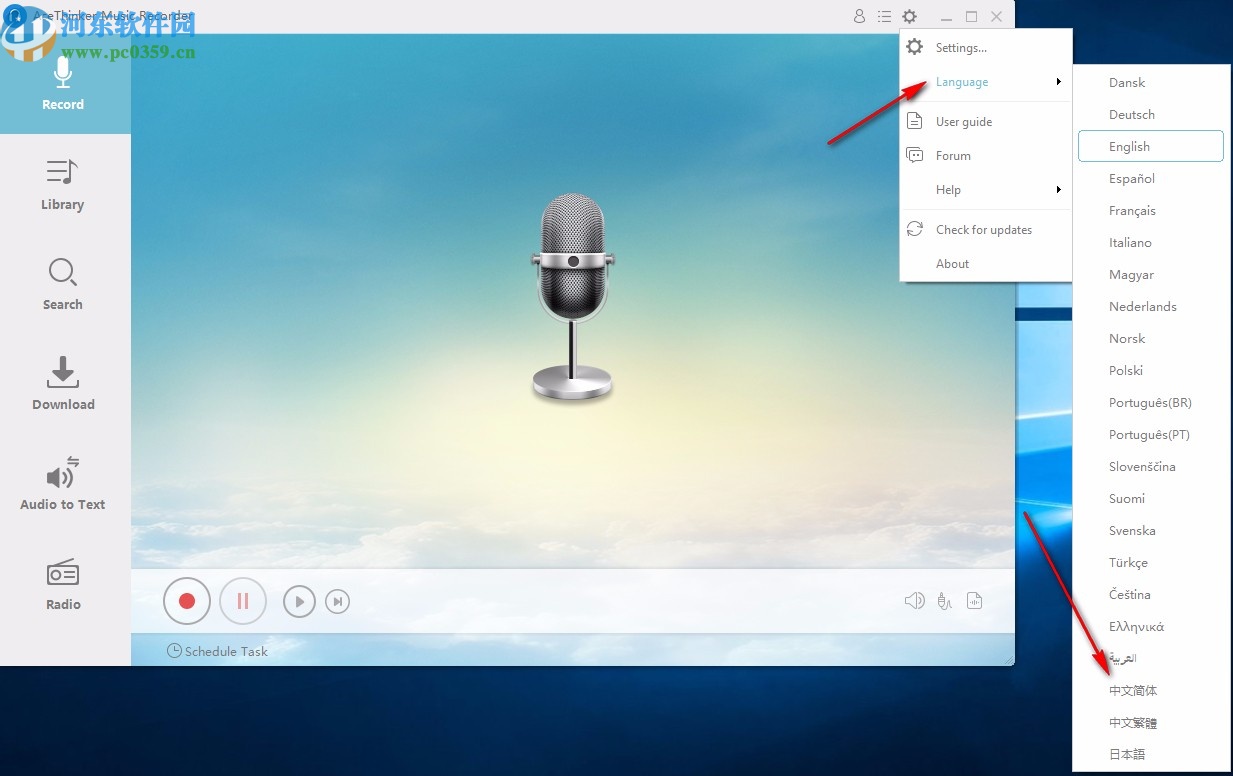
Task: Open the Library section
Action: click(63, 185)
